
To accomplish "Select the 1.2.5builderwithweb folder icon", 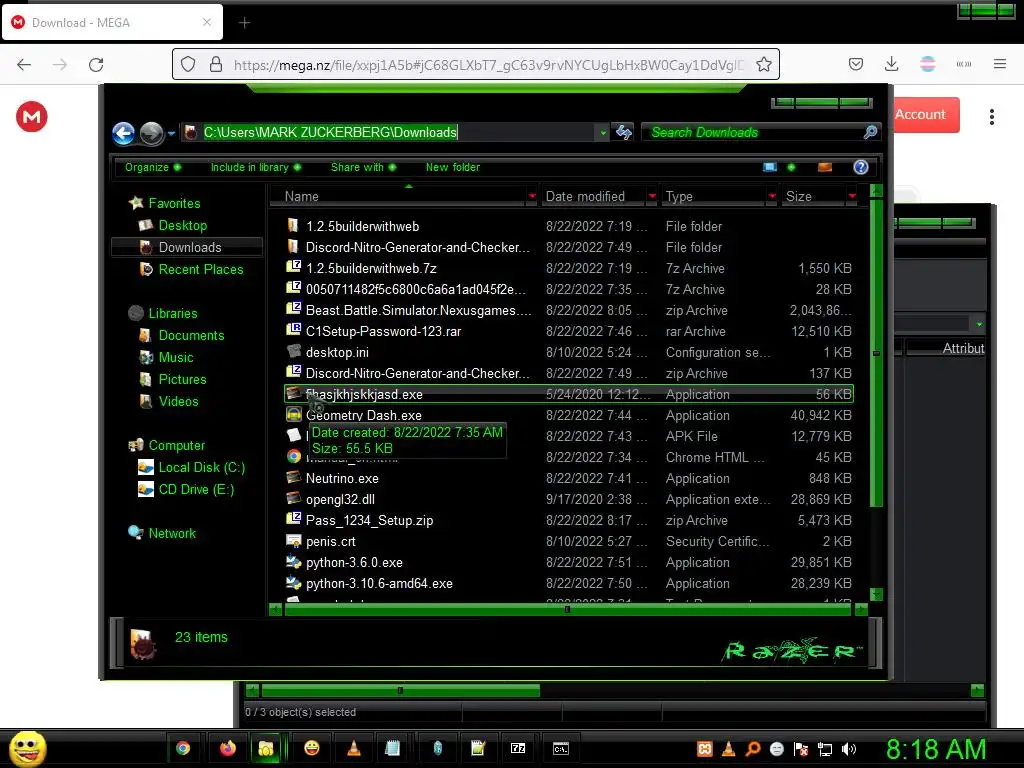I will [293, 226].
